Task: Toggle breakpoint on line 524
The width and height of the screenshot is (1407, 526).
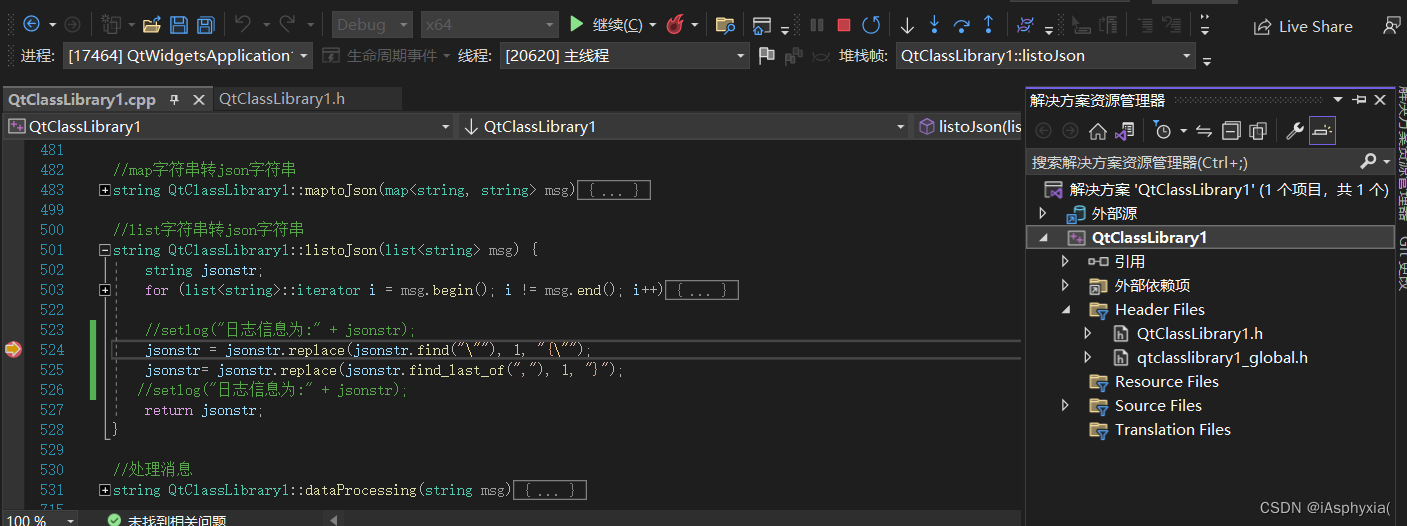Action: click(x=12, y=349)
